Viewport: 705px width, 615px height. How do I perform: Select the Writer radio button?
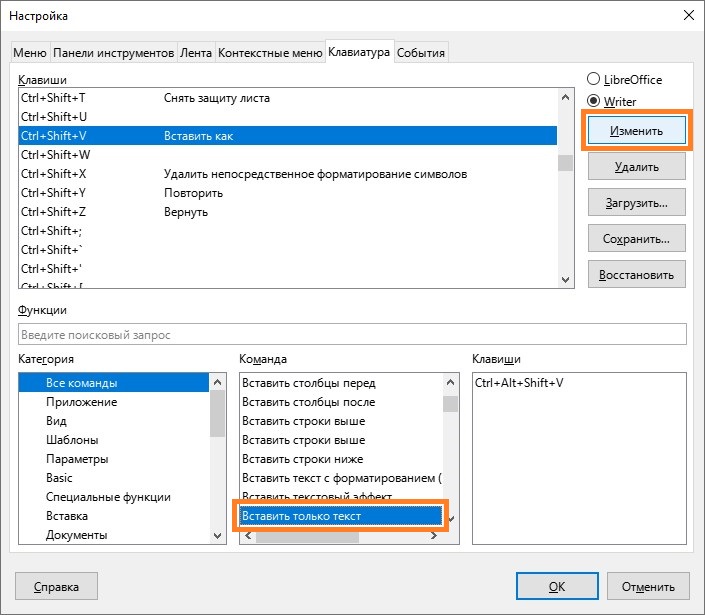594,101
